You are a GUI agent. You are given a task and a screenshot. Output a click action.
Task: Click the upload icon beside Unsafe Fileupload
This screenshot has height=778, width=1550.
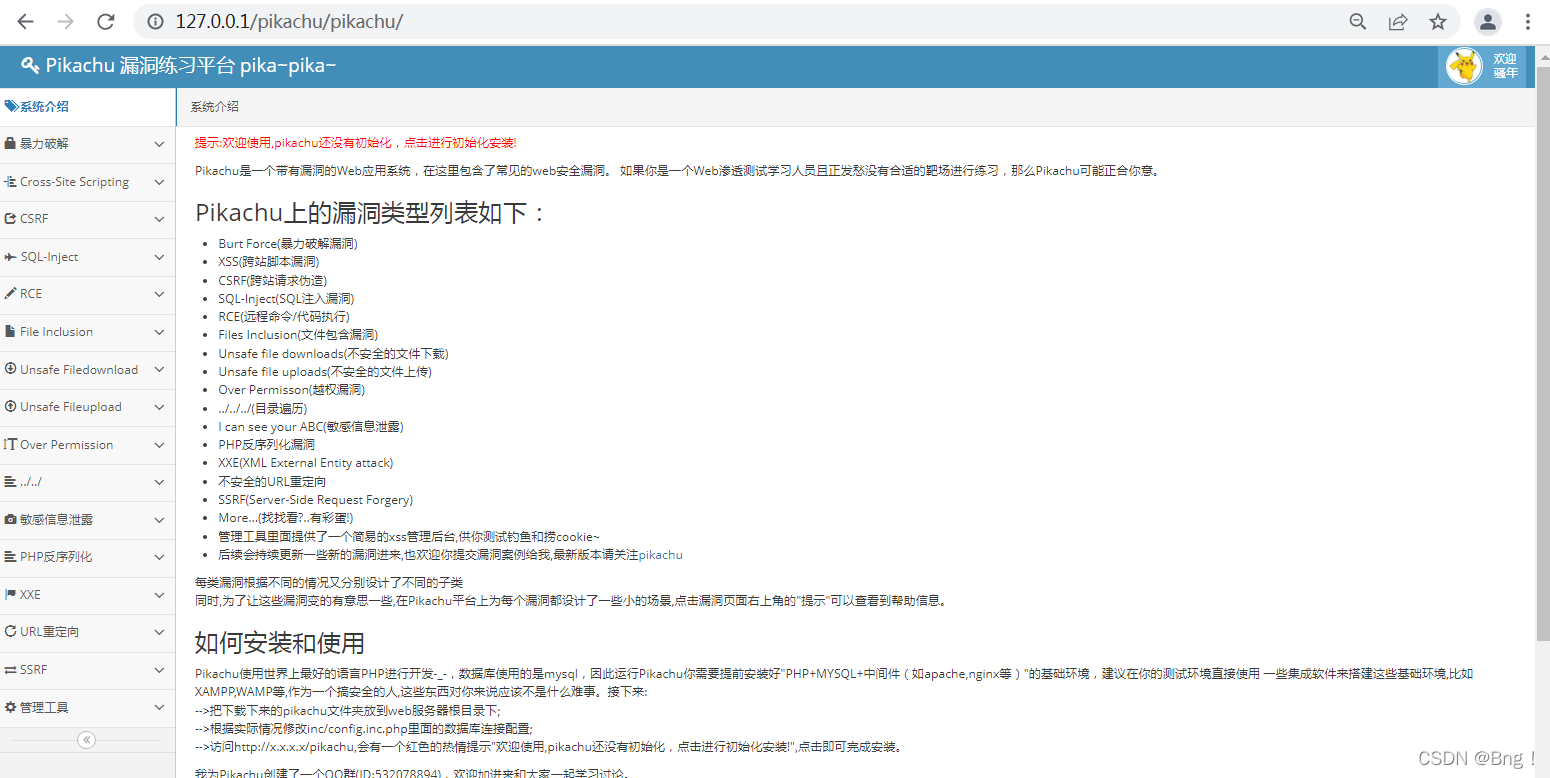(x=9, y=407)
